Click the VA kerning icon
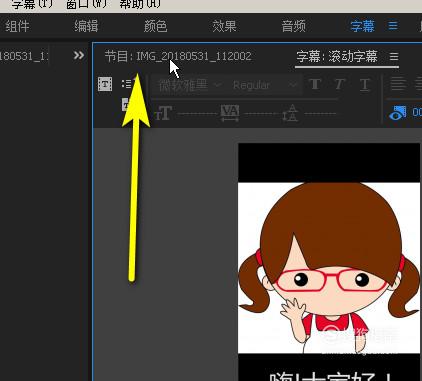The width and height of the screenshot is (422, 381). 230,113
